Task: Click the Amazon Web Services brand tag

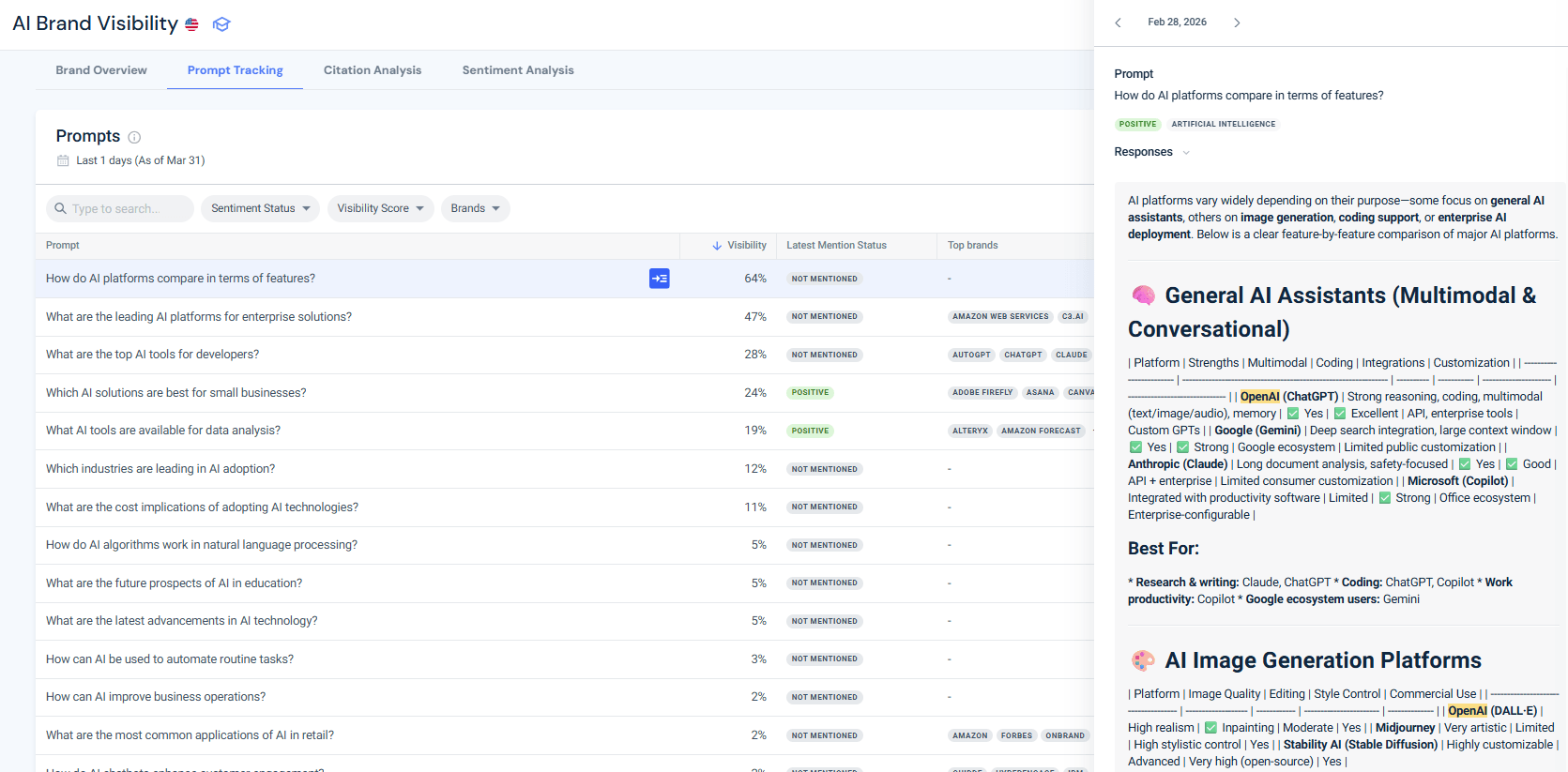Action: click(1000, 317)
